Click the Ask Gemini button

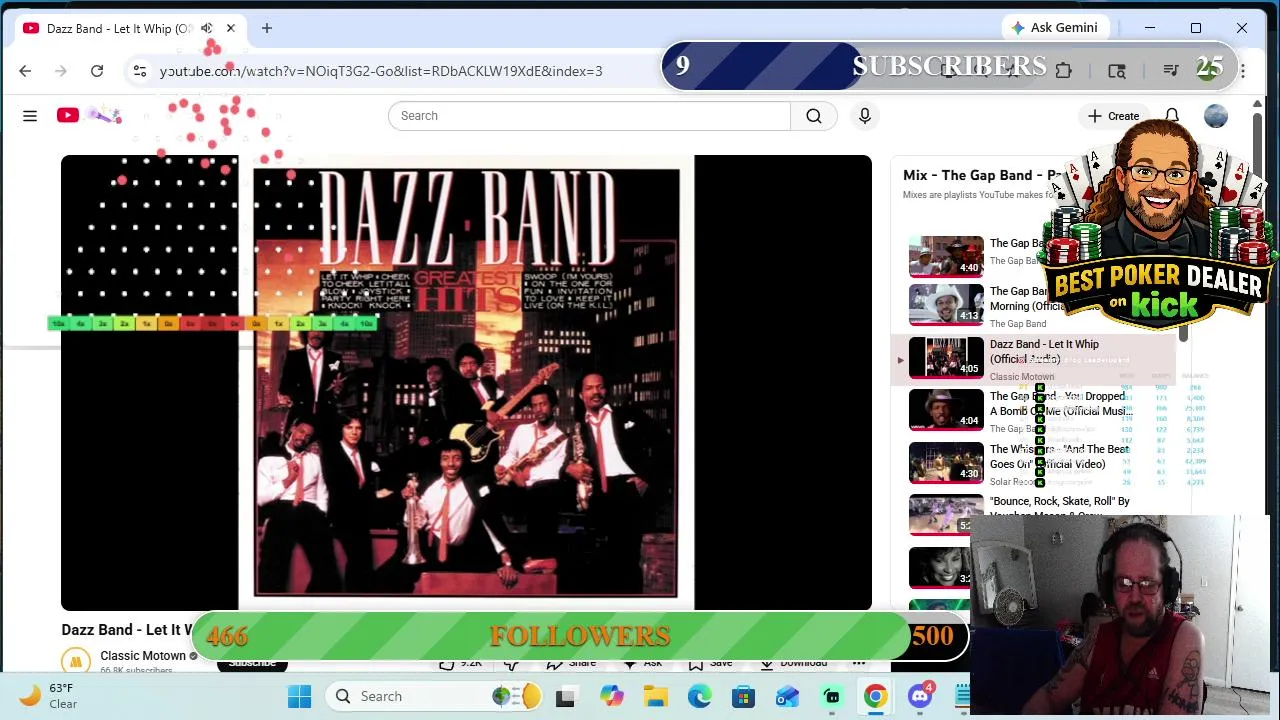coord(1055,28)
